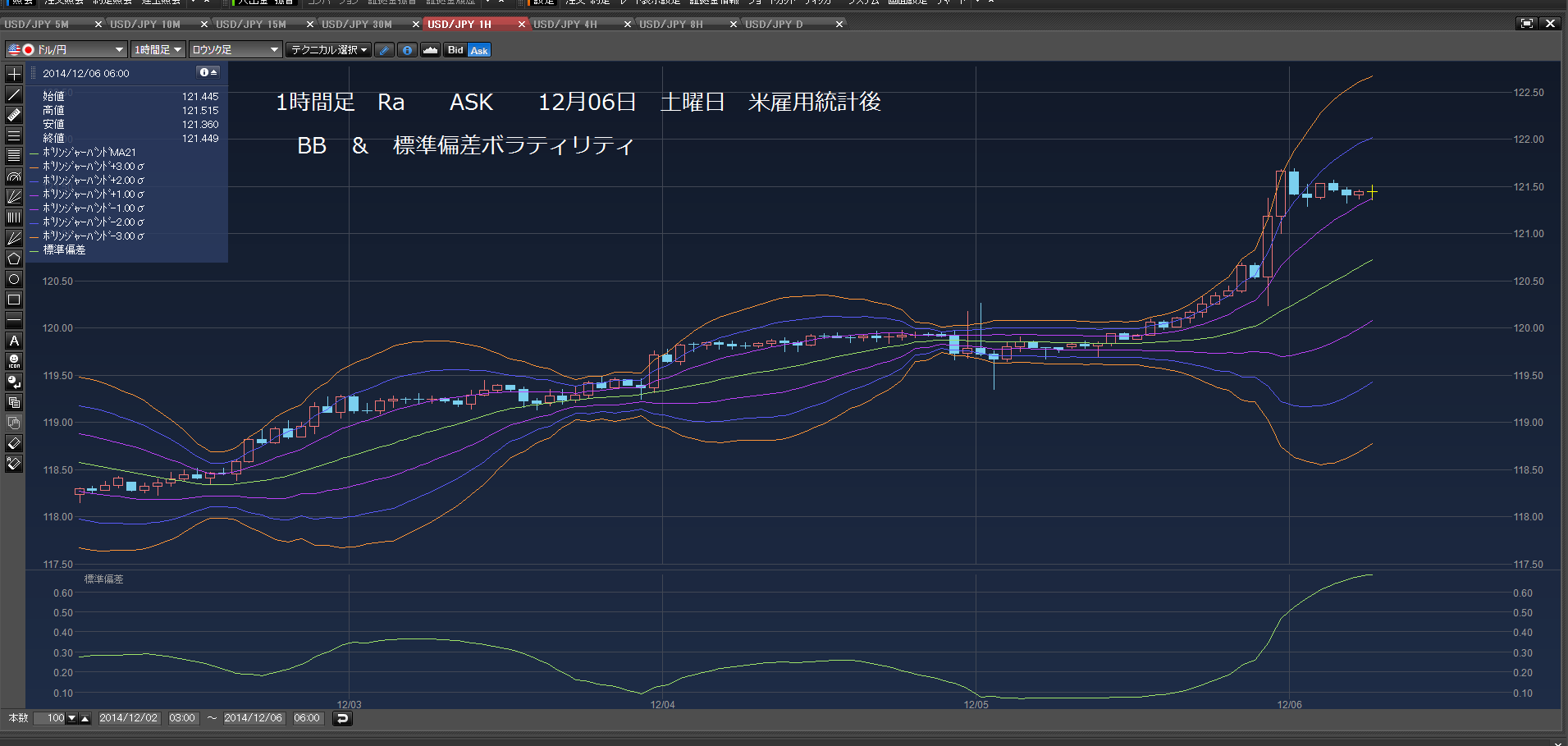Viewport: 1568px width, 746px height.
Task: Select the circle shape tool
Action: coord(14,279)
